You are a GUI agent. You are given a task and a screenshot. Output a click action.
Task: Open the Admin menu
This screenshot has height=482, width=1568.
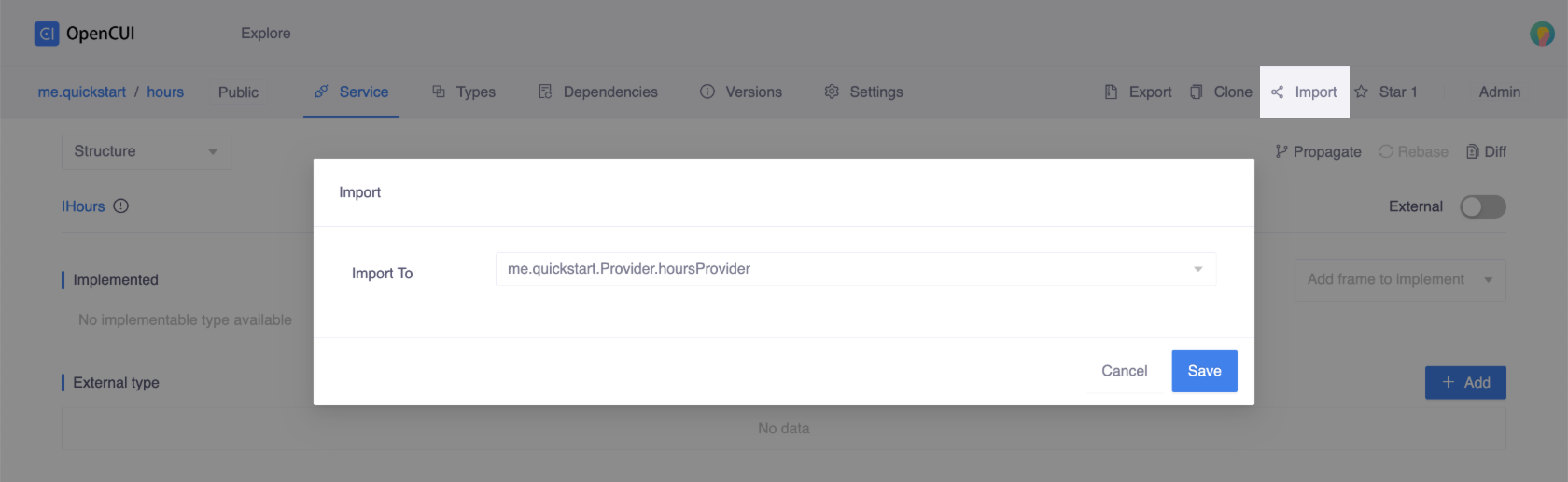pyautogui.click(x=1499, y=92)
